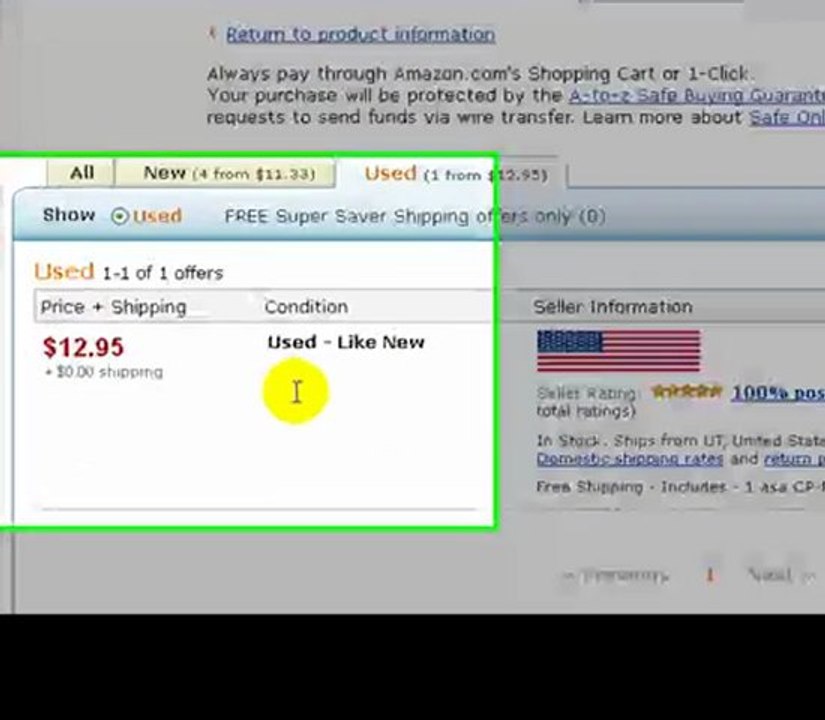
Task: Click the + $0.00 shipping text
Action: pos(104,372)
